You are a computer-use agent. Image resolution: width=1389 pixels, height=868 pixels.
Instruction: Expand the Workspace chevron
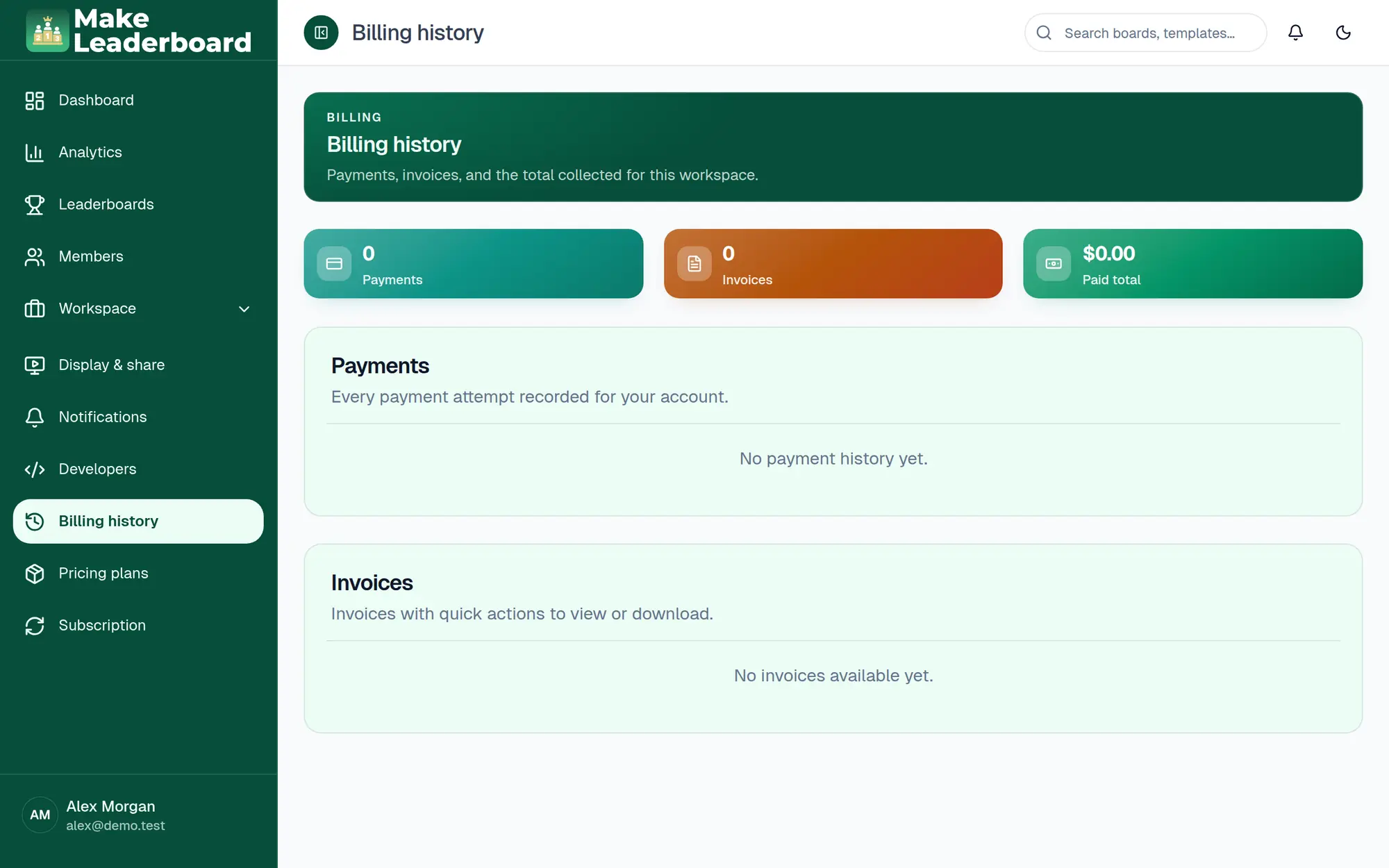pos(244,309)
